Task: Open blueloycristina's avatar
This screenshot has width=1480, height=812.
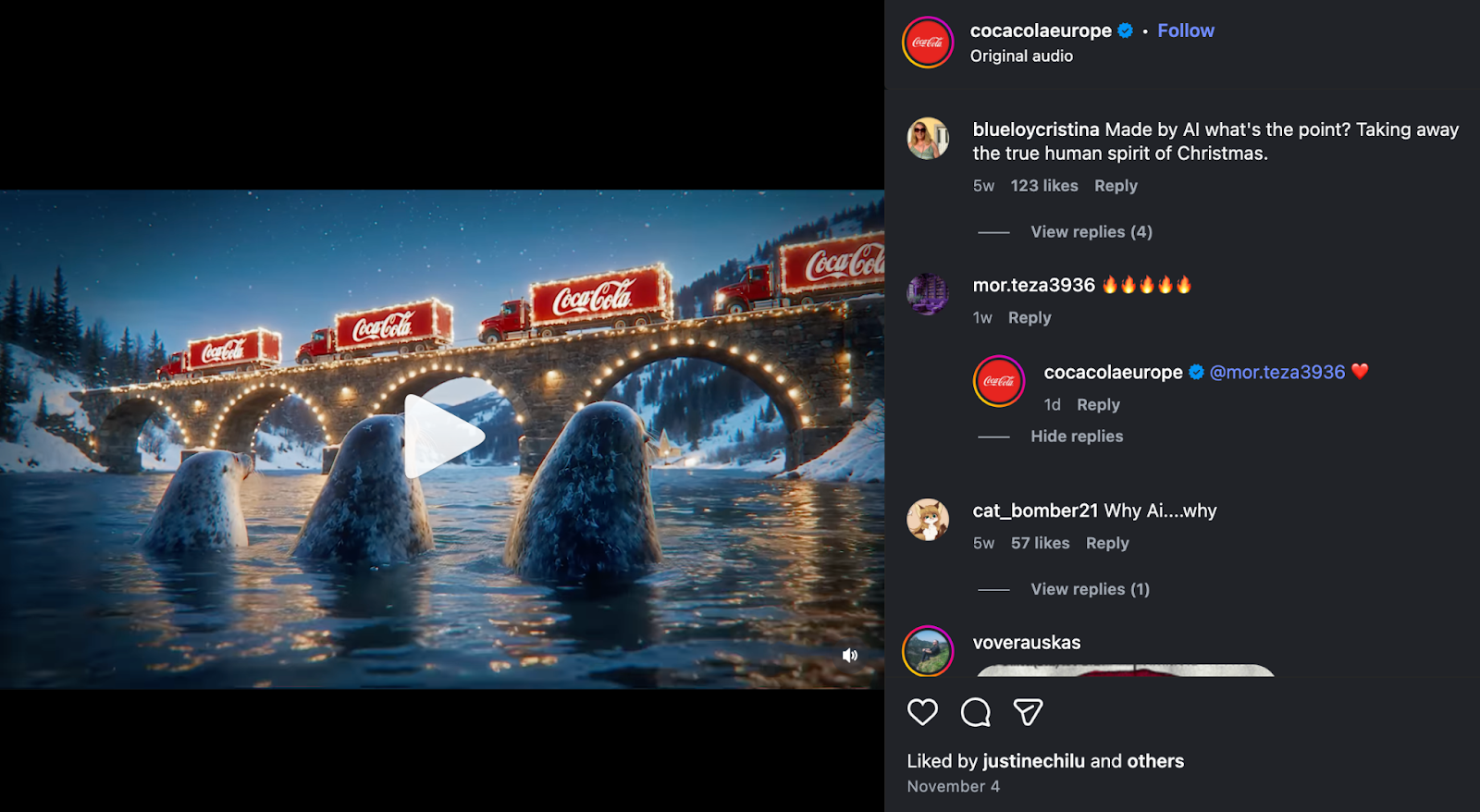Action: coord(928,139)
